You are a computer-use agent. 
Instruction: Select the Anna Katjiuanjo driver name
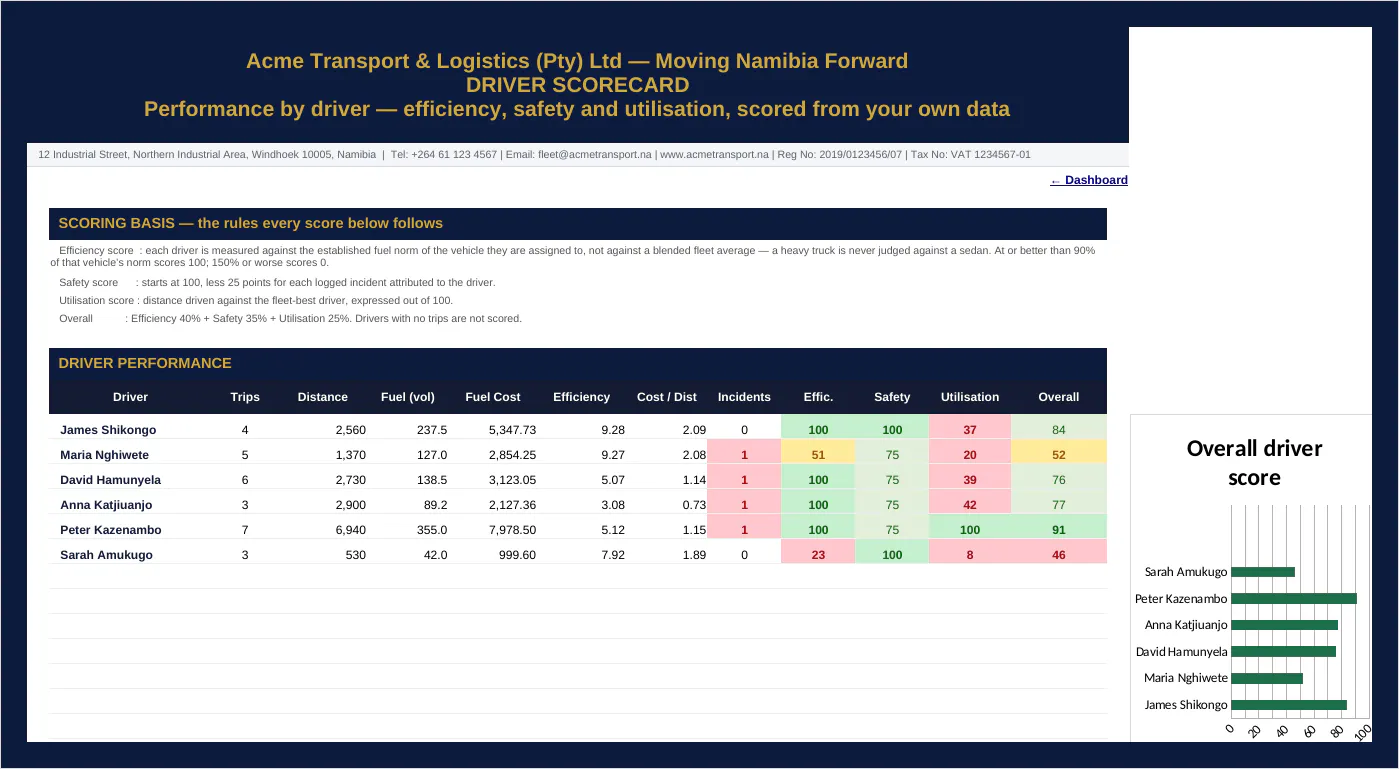(106, 505)
